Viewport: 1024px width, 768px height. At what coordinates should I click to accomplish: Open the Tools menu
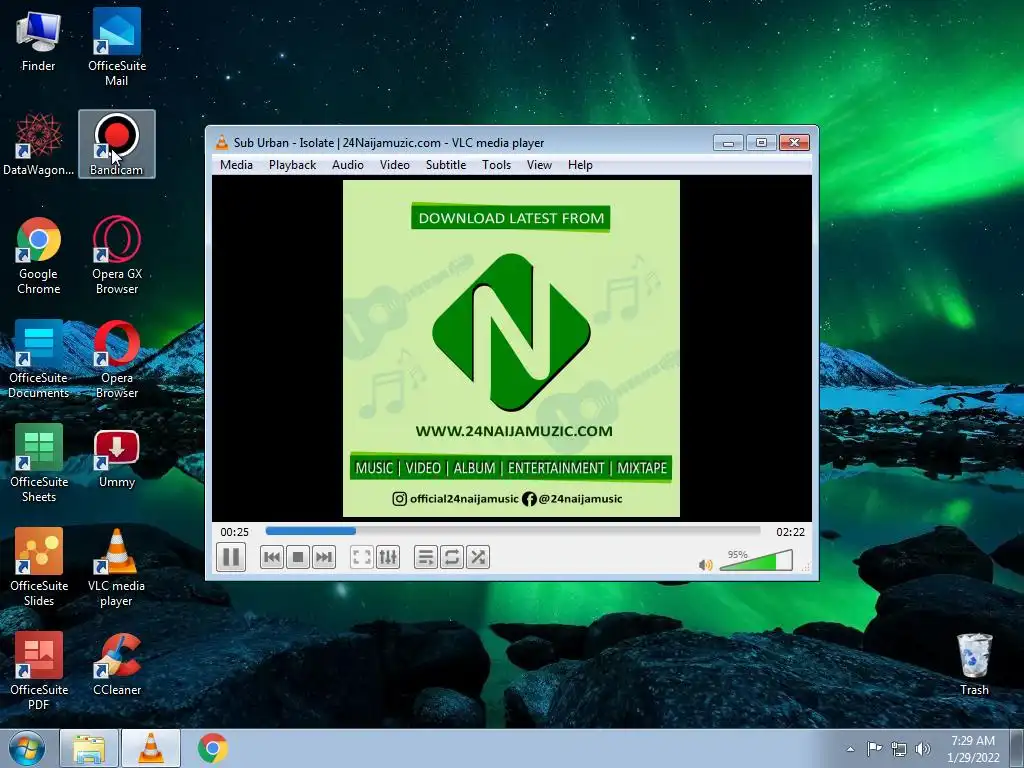(496, 165)
